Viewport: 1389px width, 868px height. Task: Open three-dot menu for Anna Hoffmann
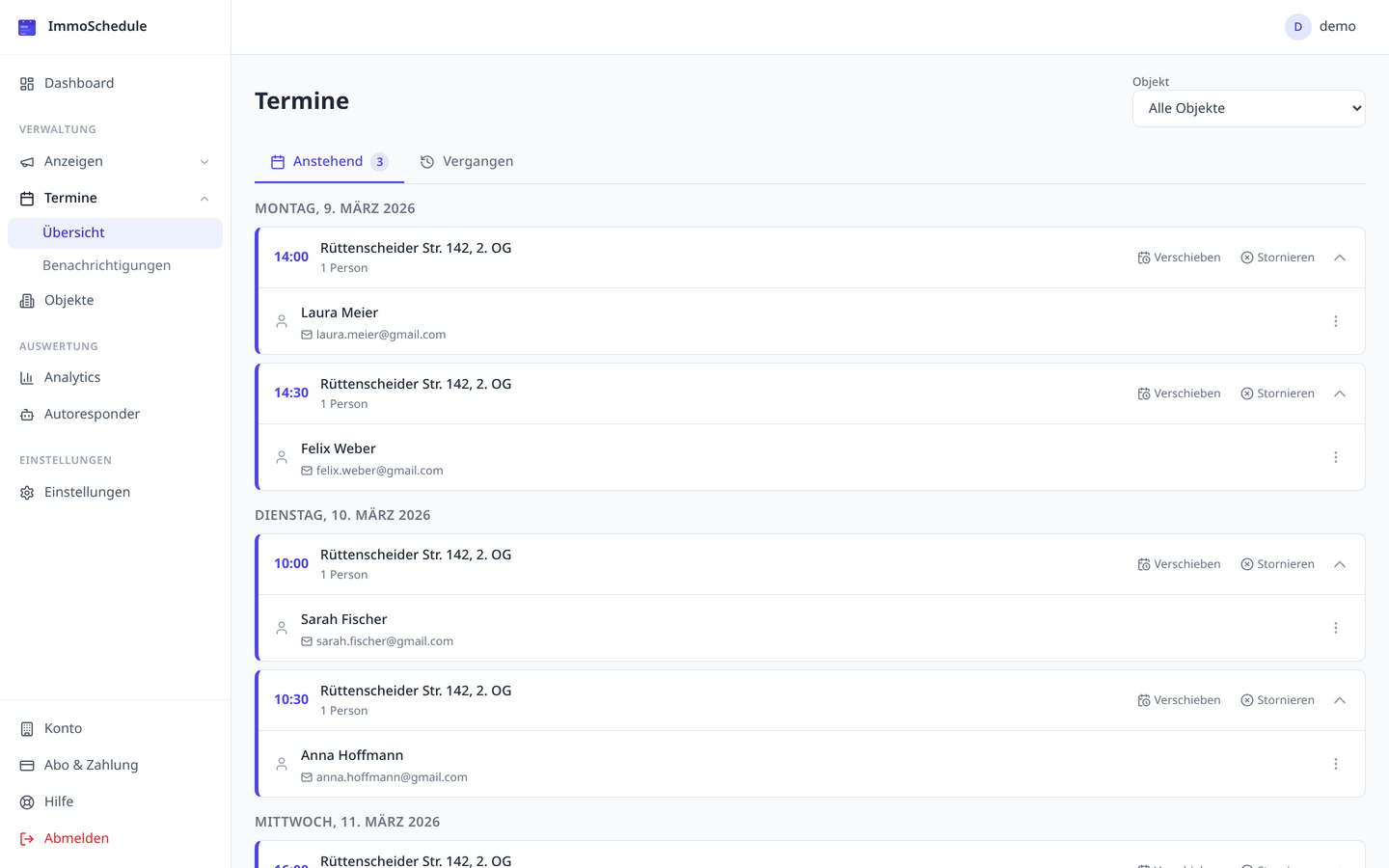[1335, 764]
